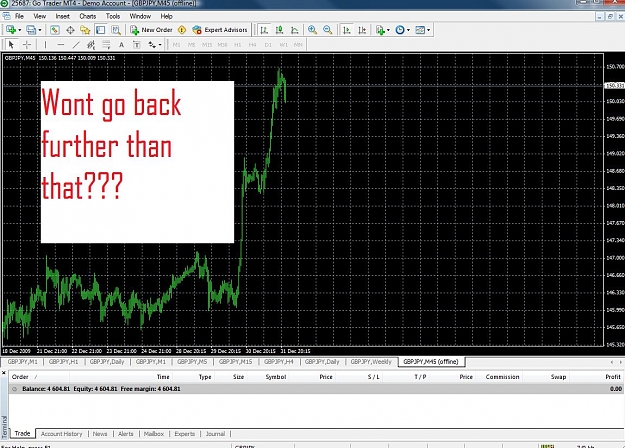Image resolution: width=625 pixels, height=448 pixels.
Task: Select the trendline drawing tool
Action: click(x=76, y=45)
